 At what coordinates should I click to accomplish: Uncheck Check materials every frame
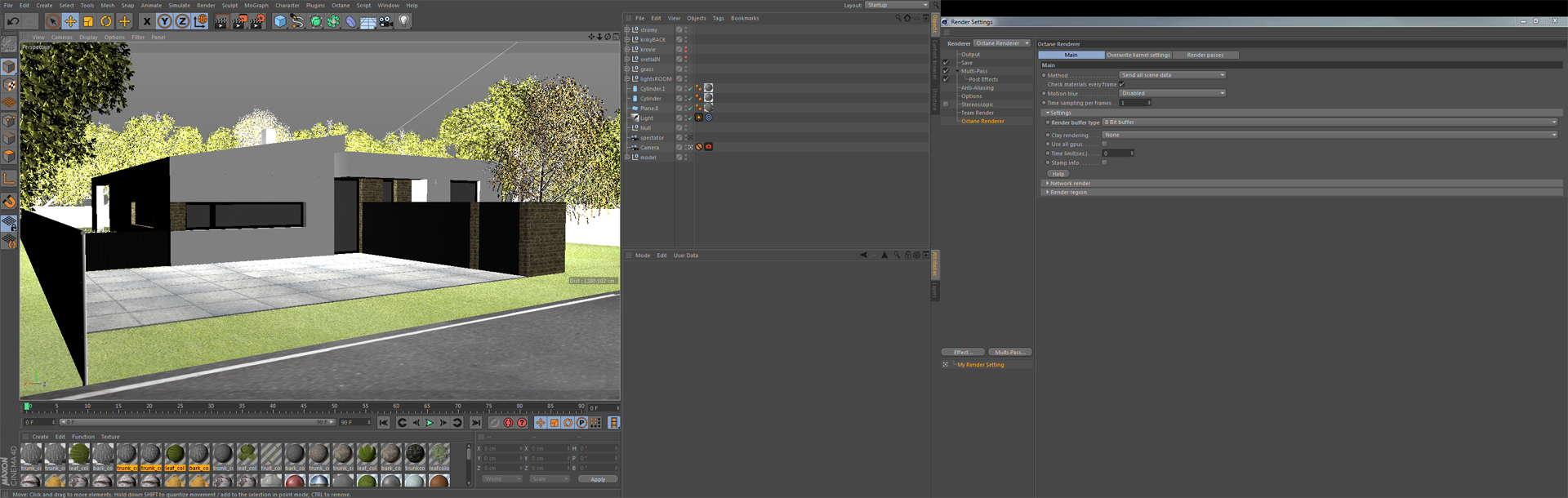[1122, 84]
